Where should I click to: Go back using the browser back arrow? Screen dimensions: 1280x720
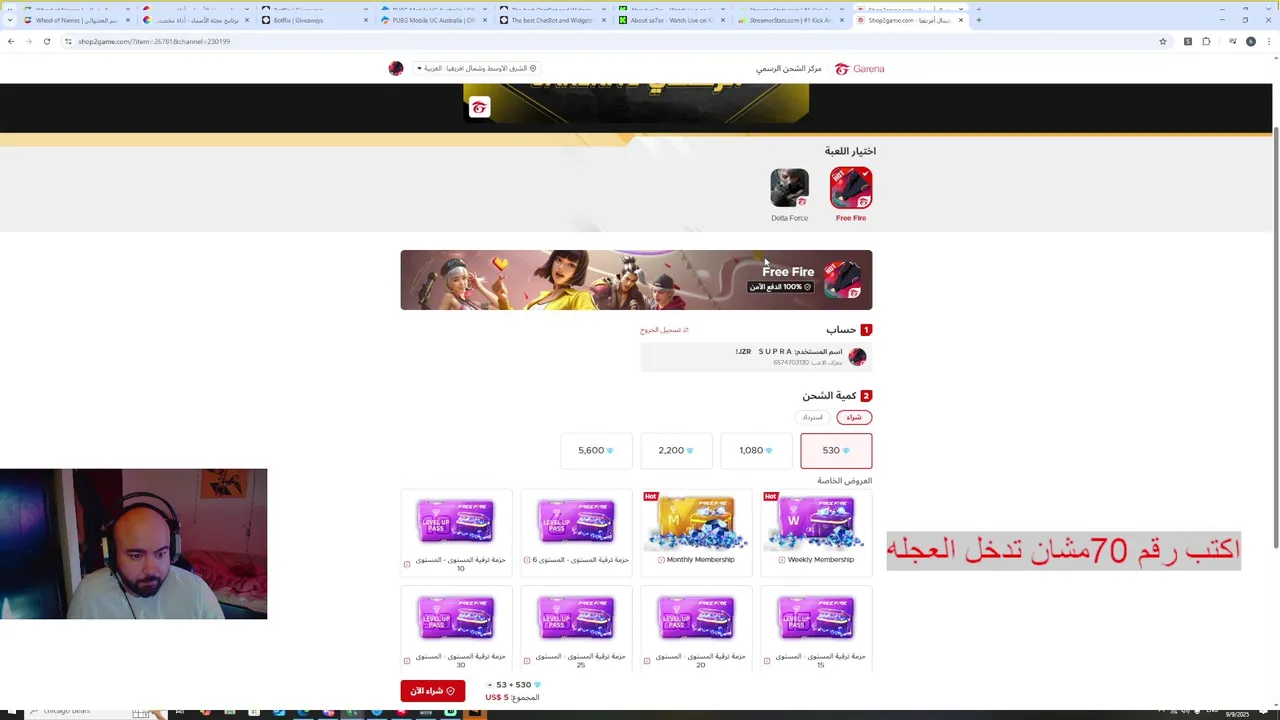point(11,42)
